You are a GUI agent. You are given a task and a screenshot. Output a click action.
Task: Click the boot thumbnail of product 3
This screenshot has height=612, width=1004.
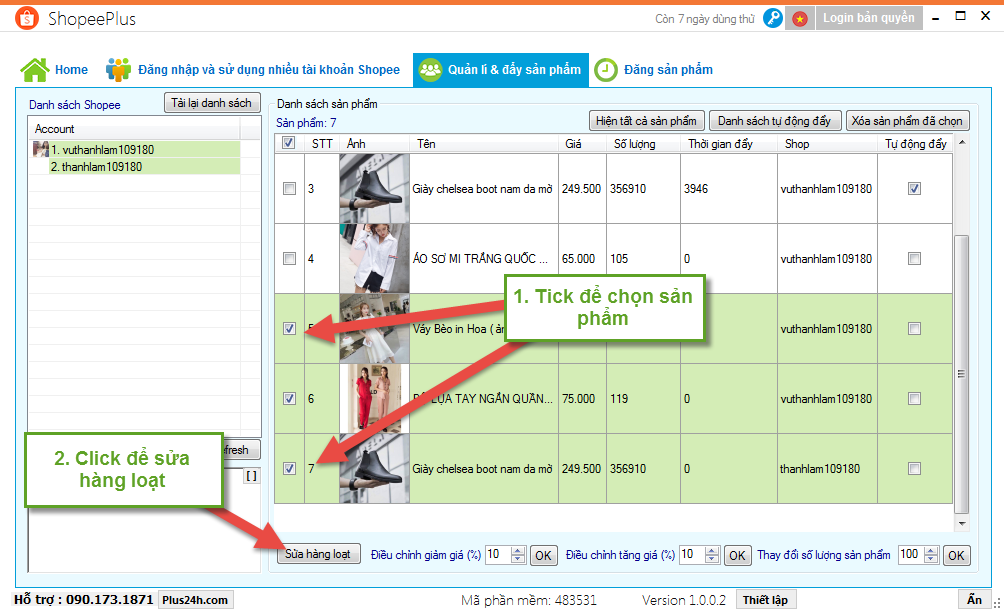(374, 188)
